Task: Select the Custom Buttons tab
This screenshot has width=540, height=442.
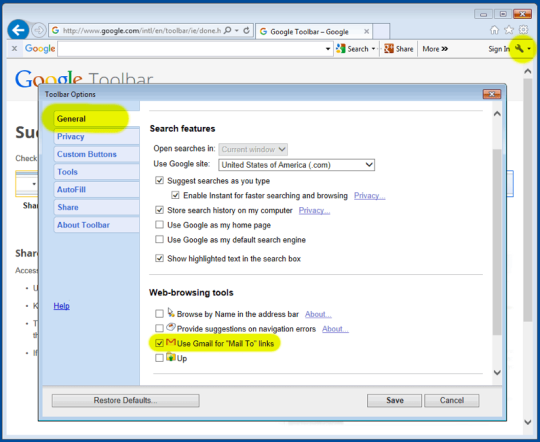Action: [x=96, y=154]
